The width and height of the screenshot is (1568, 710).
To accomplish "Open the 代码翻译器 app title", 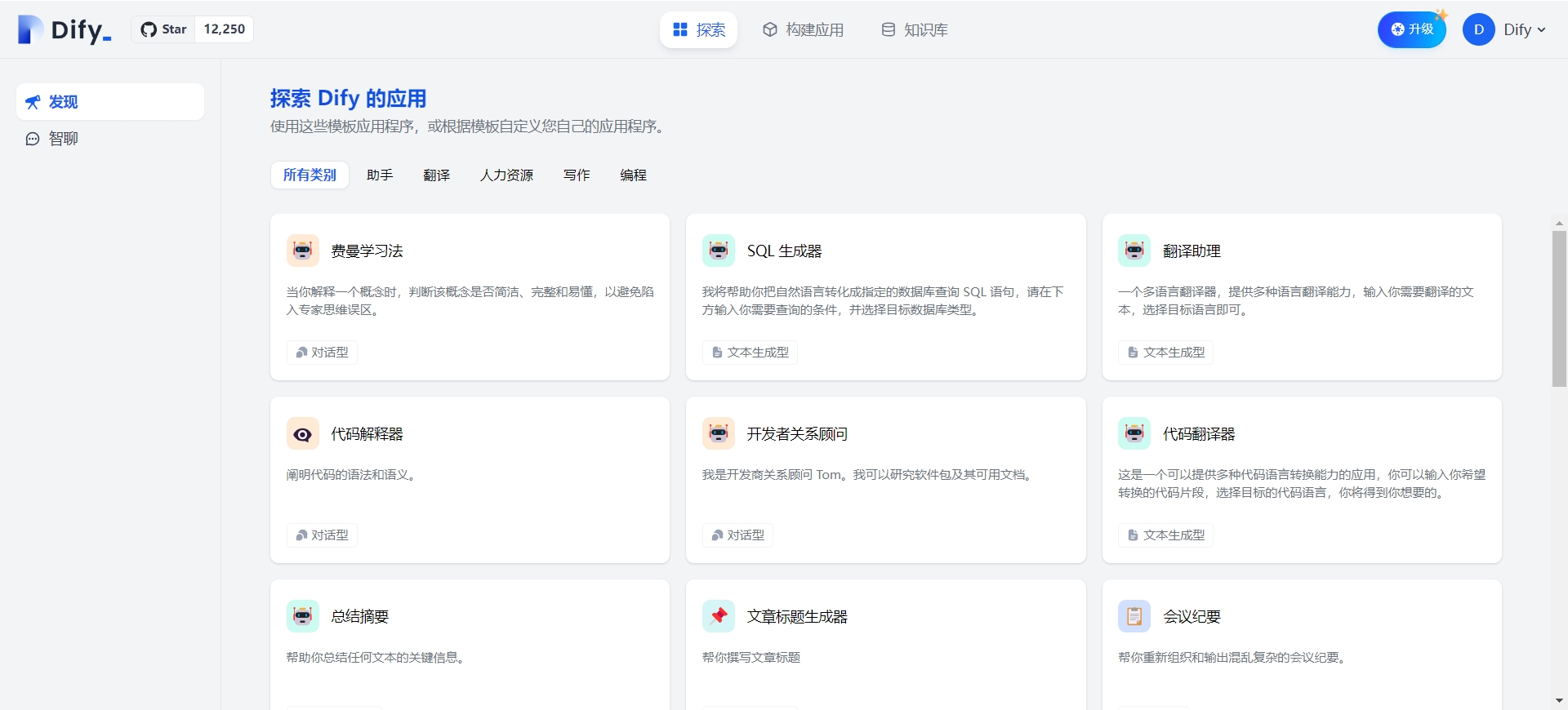I will tap(1199, 434).
